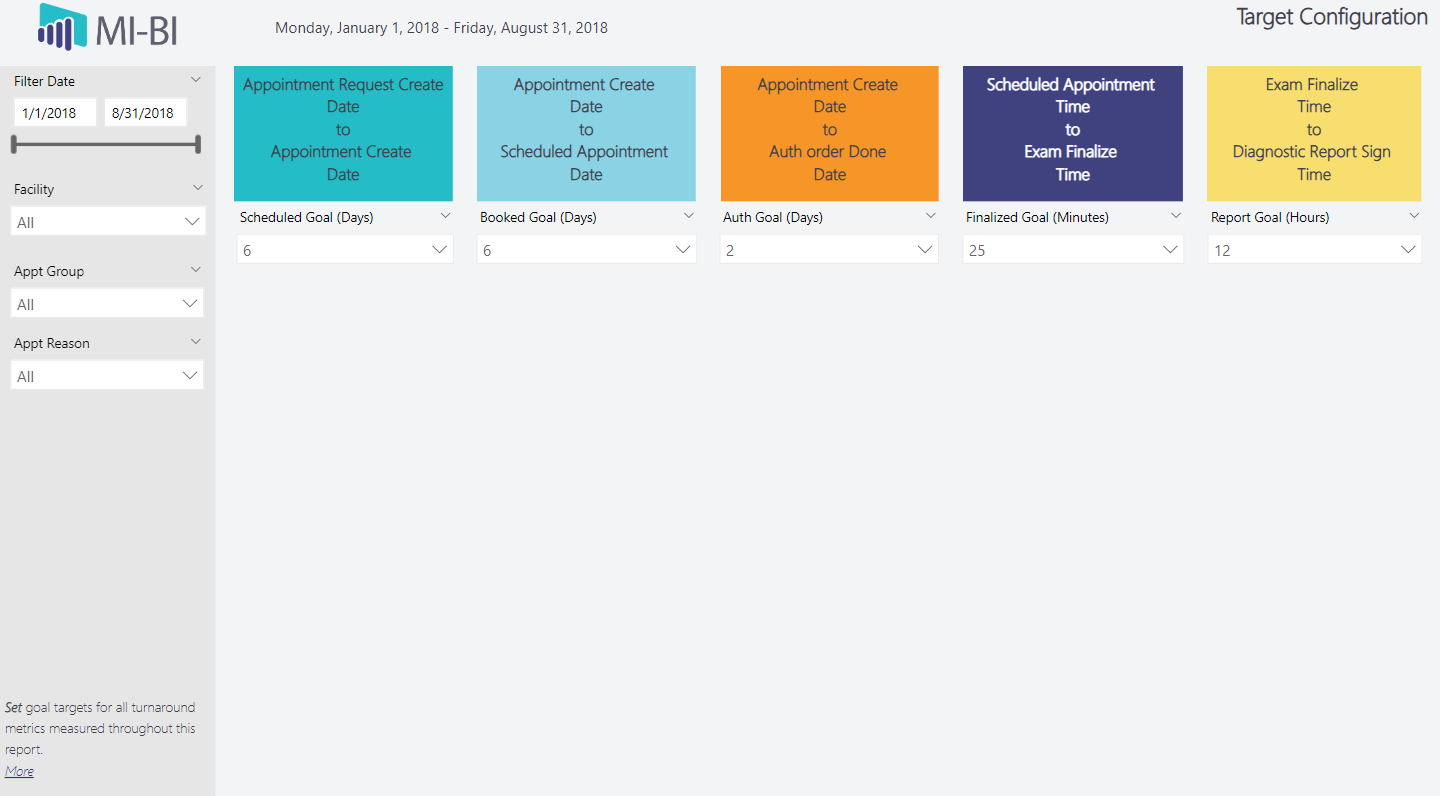Open the Auth Goal value dropdown
This screenshot has height=796, width=1440.
(830, 250)
